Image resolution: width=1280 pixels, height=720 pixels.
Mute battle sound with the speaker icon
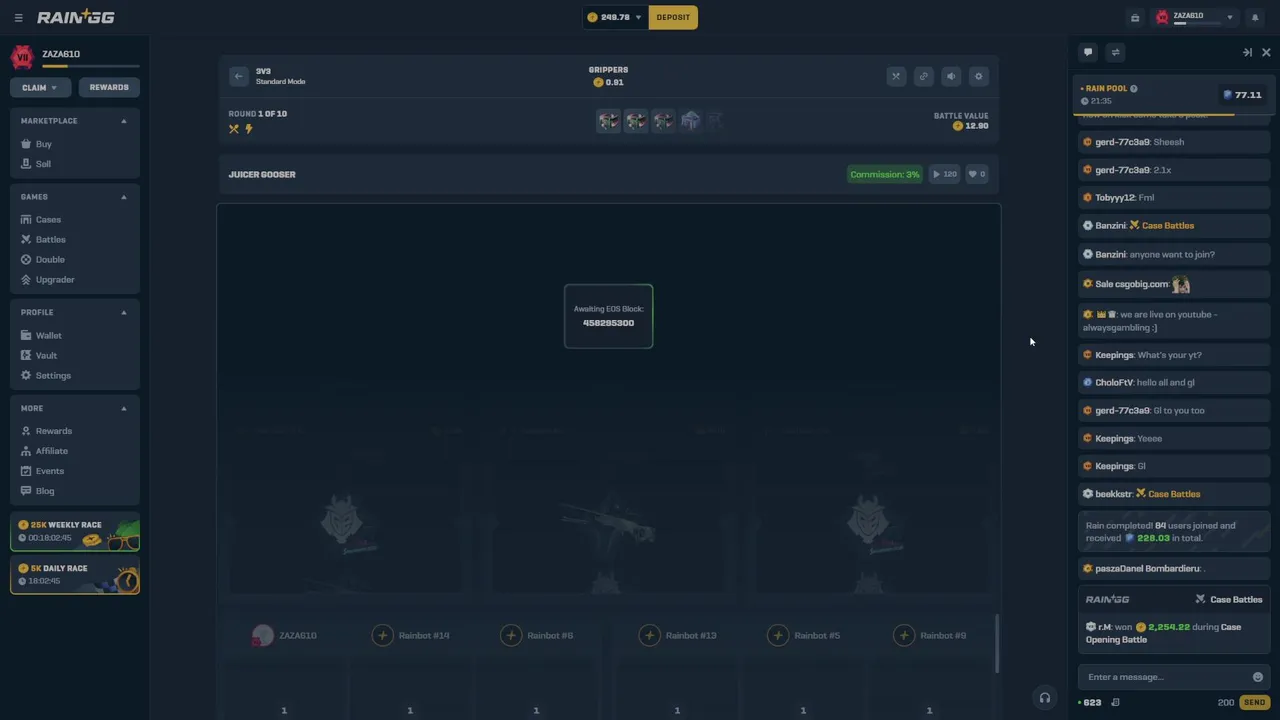tap(951, 76)
